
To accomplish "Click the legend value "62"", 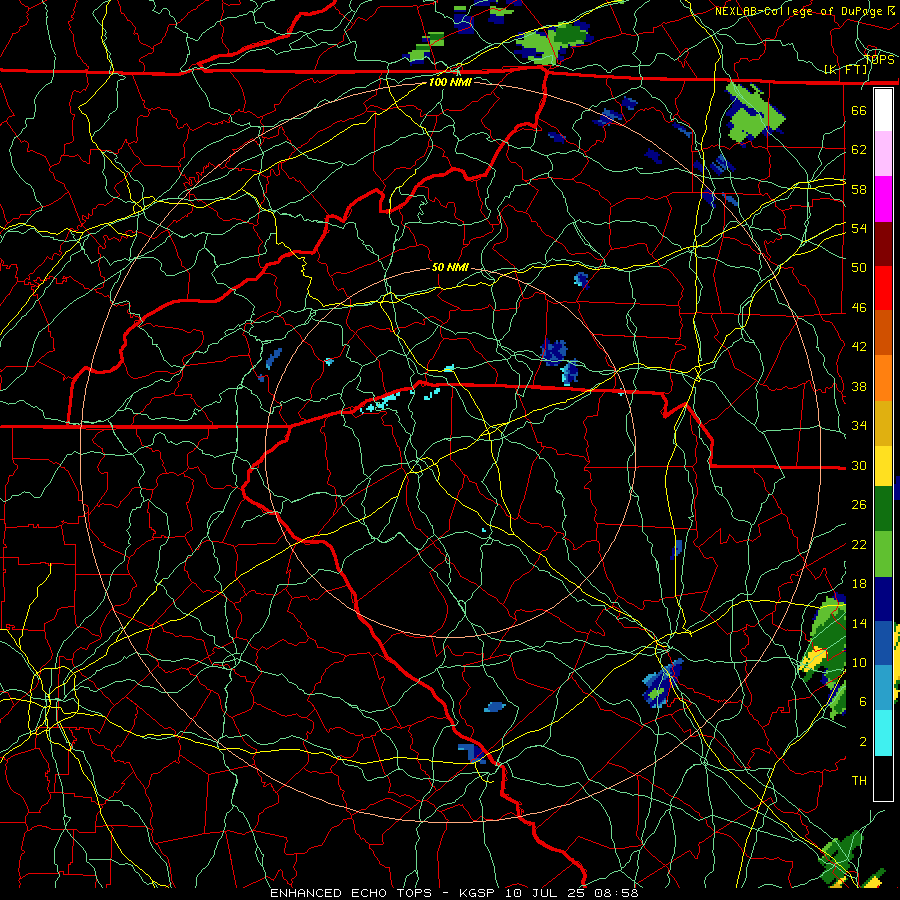I will tap(859, 150).
